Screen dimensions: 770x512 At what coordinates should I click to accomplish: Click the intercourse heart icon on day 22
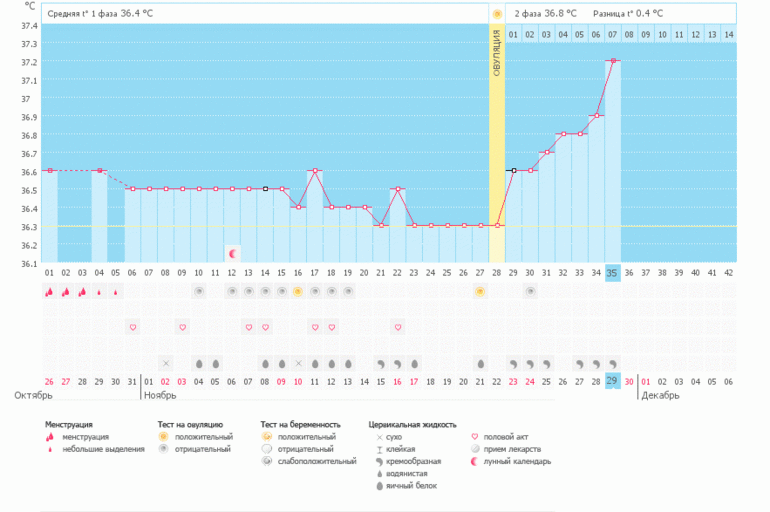[397, 327]
